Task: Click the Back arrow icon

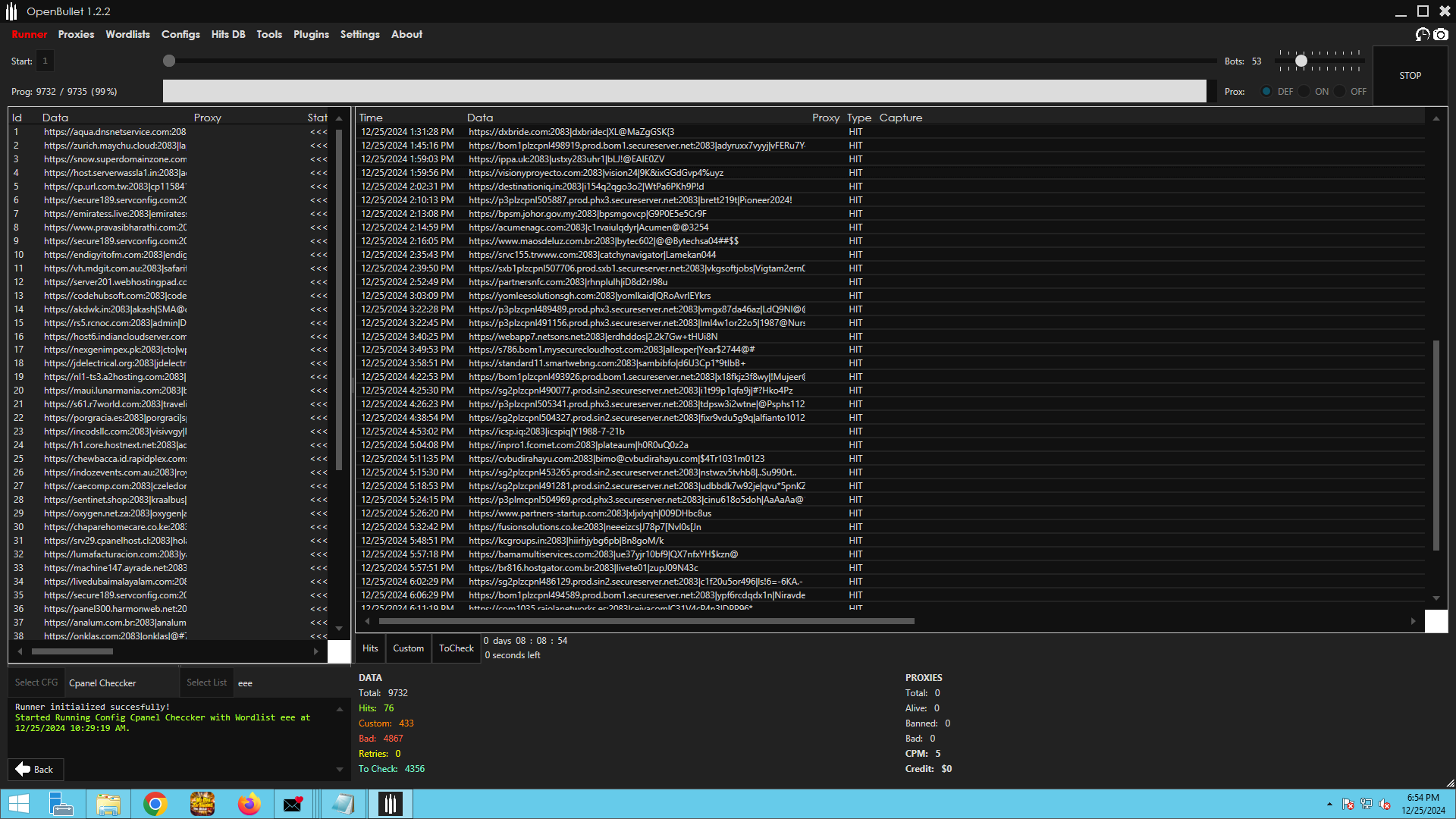Action: 23,769
